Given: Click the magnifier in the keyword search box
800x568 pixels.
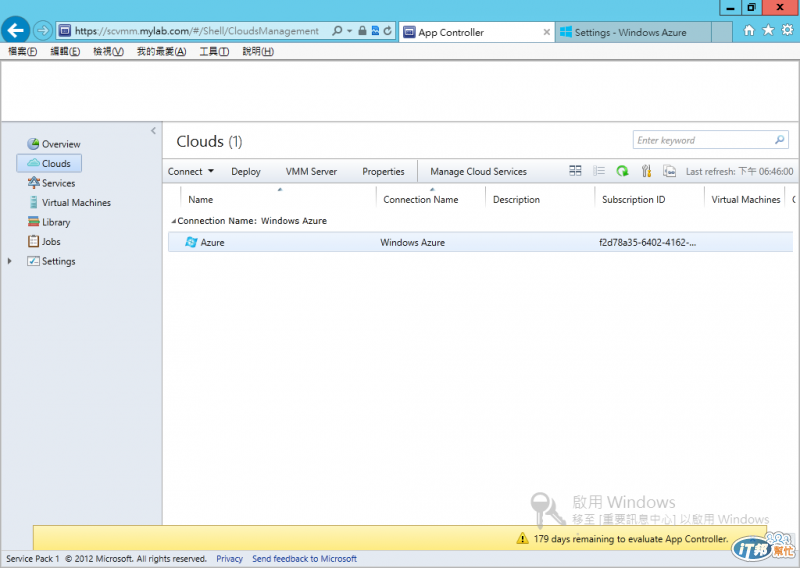Looking at the screenshot, I should click(780, 140).
